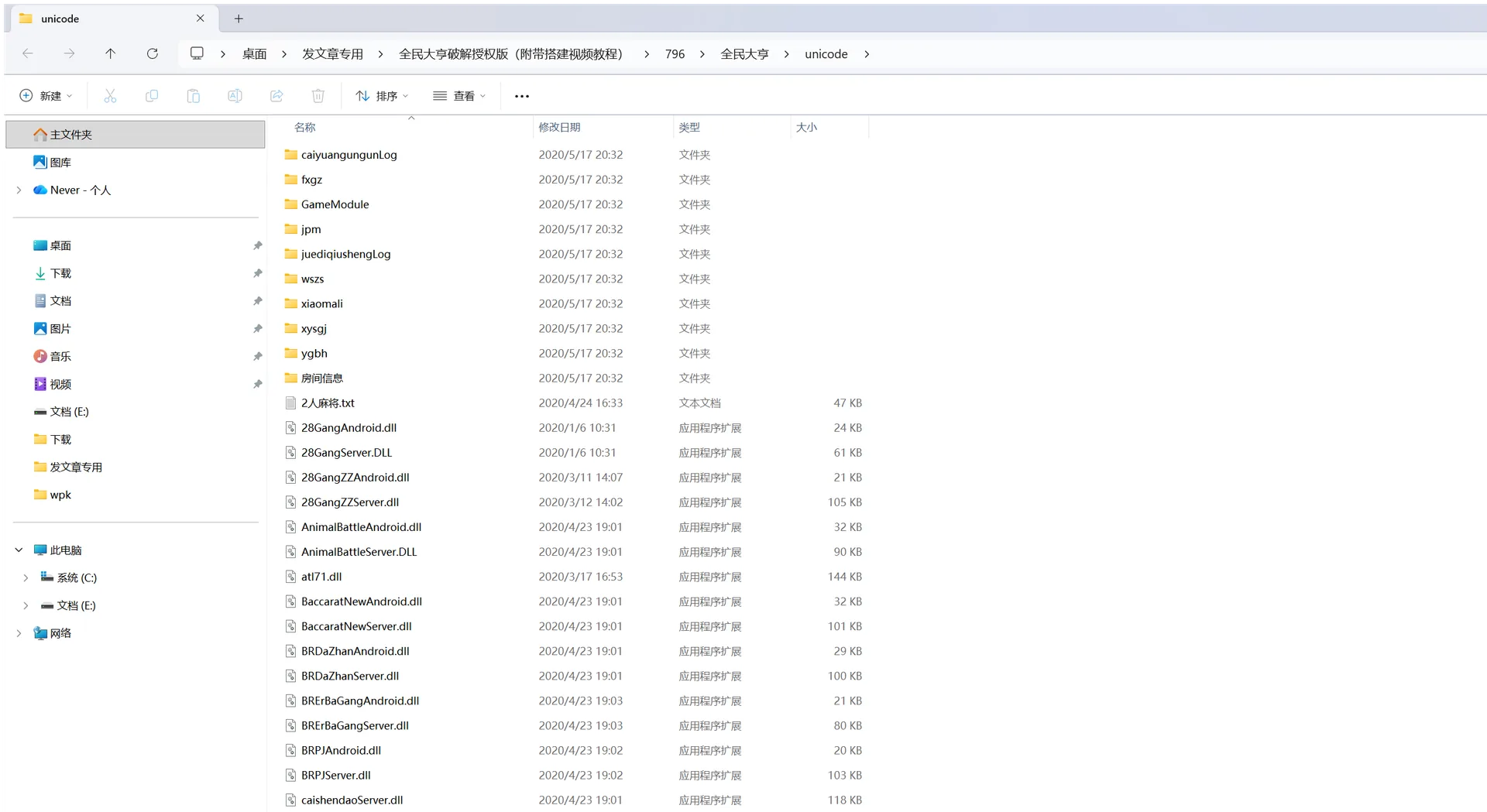
Task: Close the unicode tab
Action: (x=201, y=19)
